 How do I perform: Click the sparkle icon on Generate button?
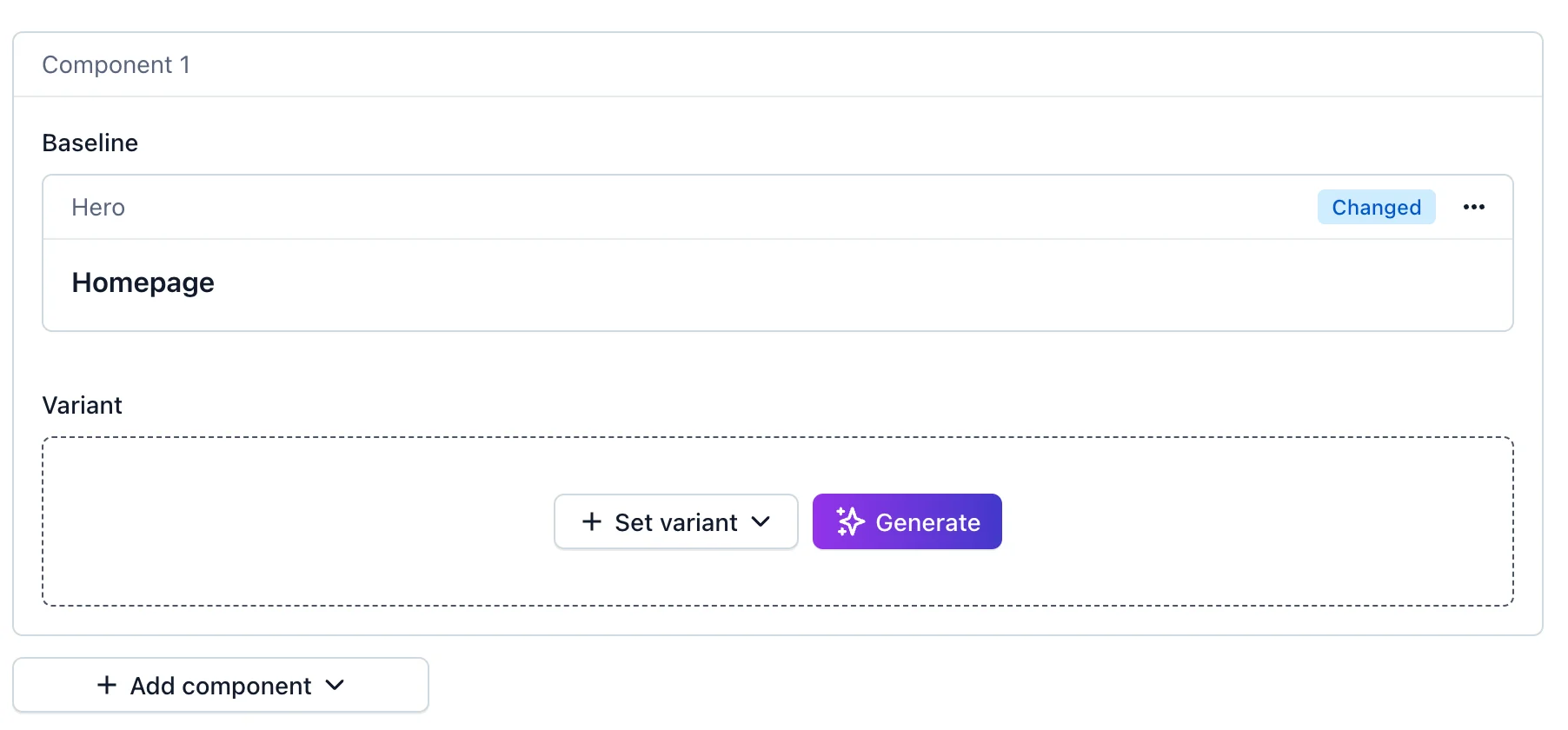click(850, 521)
